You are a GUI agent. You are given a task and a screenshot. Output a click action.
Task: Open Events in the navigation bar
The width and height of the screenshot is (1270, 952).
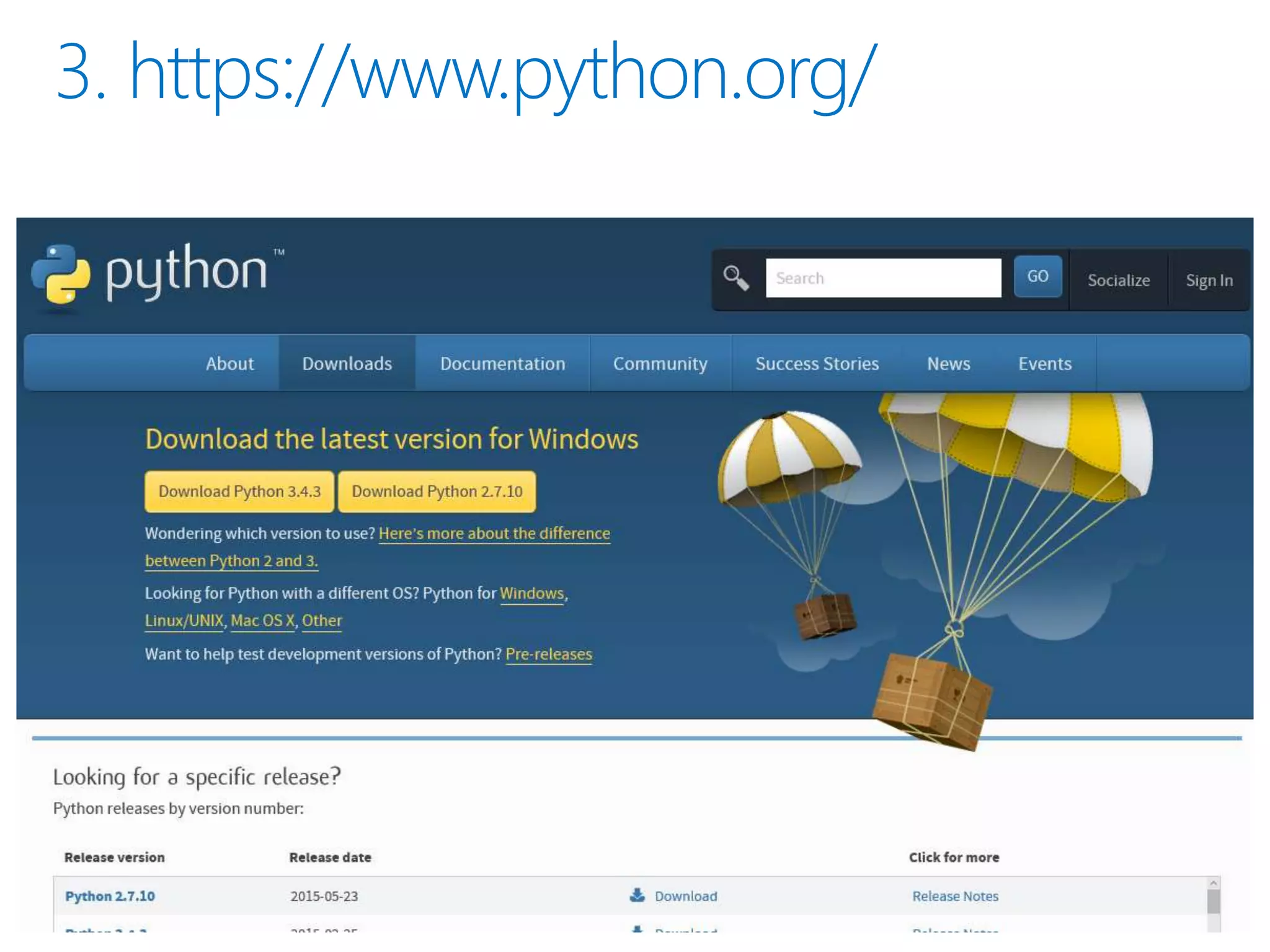pyautogui.click(x=1044, y=363)
